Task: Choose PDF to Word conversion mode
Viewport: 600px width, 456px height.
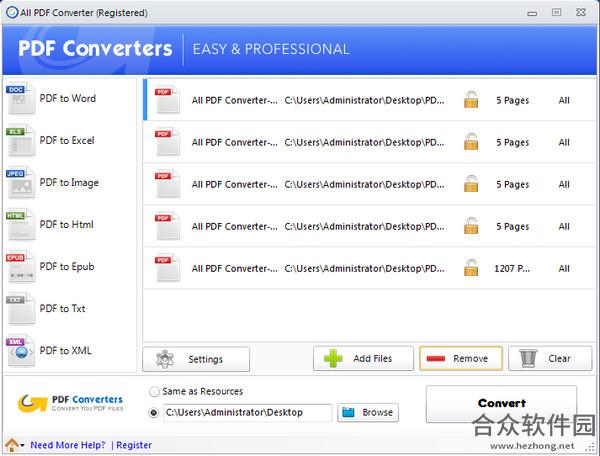Action: point(68,98)
